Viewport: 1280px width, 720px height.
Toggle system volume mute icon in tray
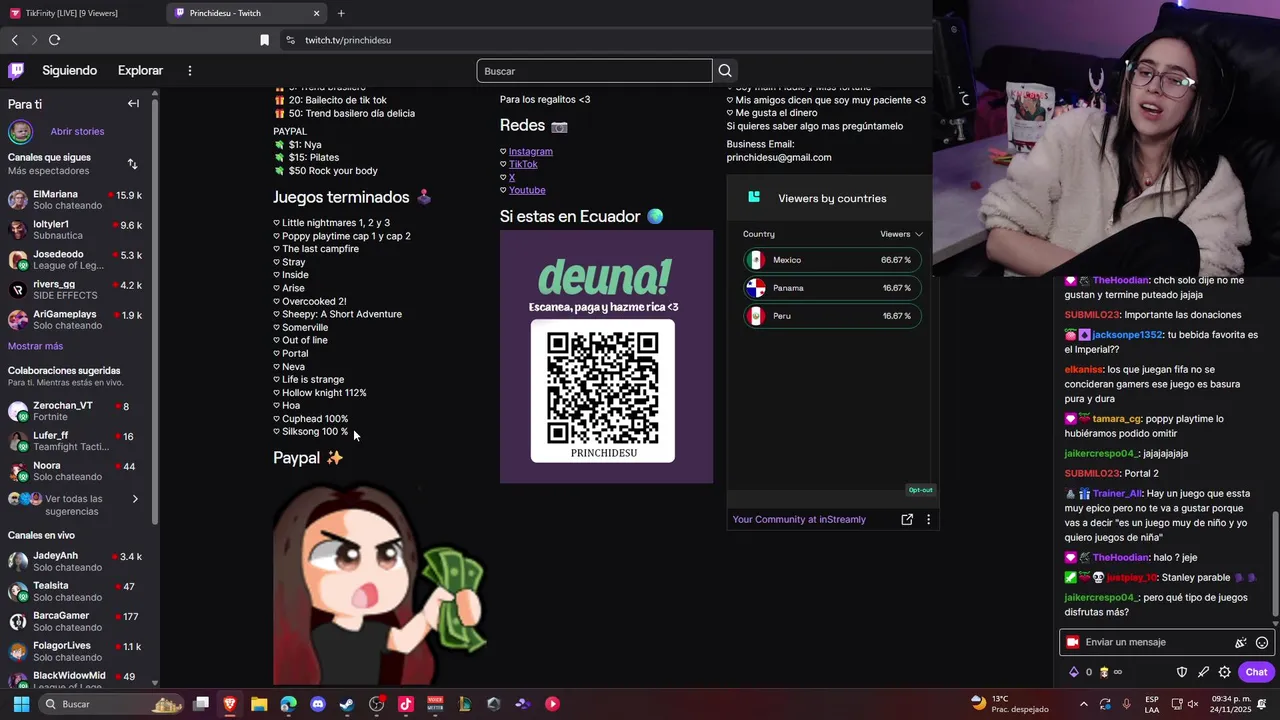coord(1192,704)
